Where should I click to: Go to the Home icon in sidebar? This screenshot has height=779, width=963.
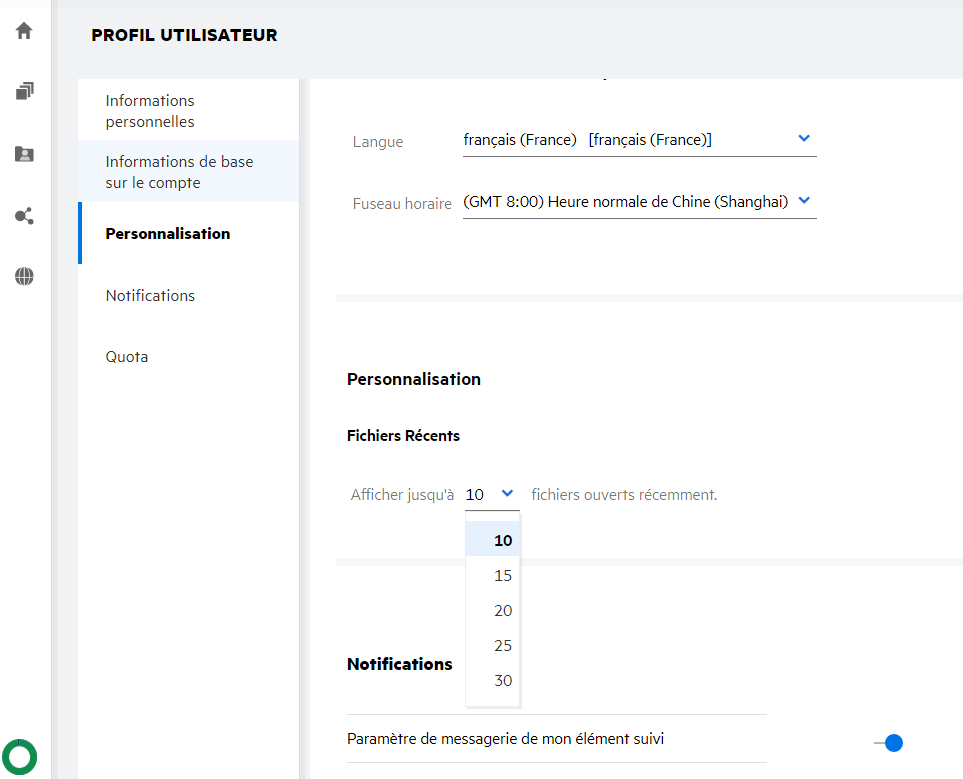(24, 31)
